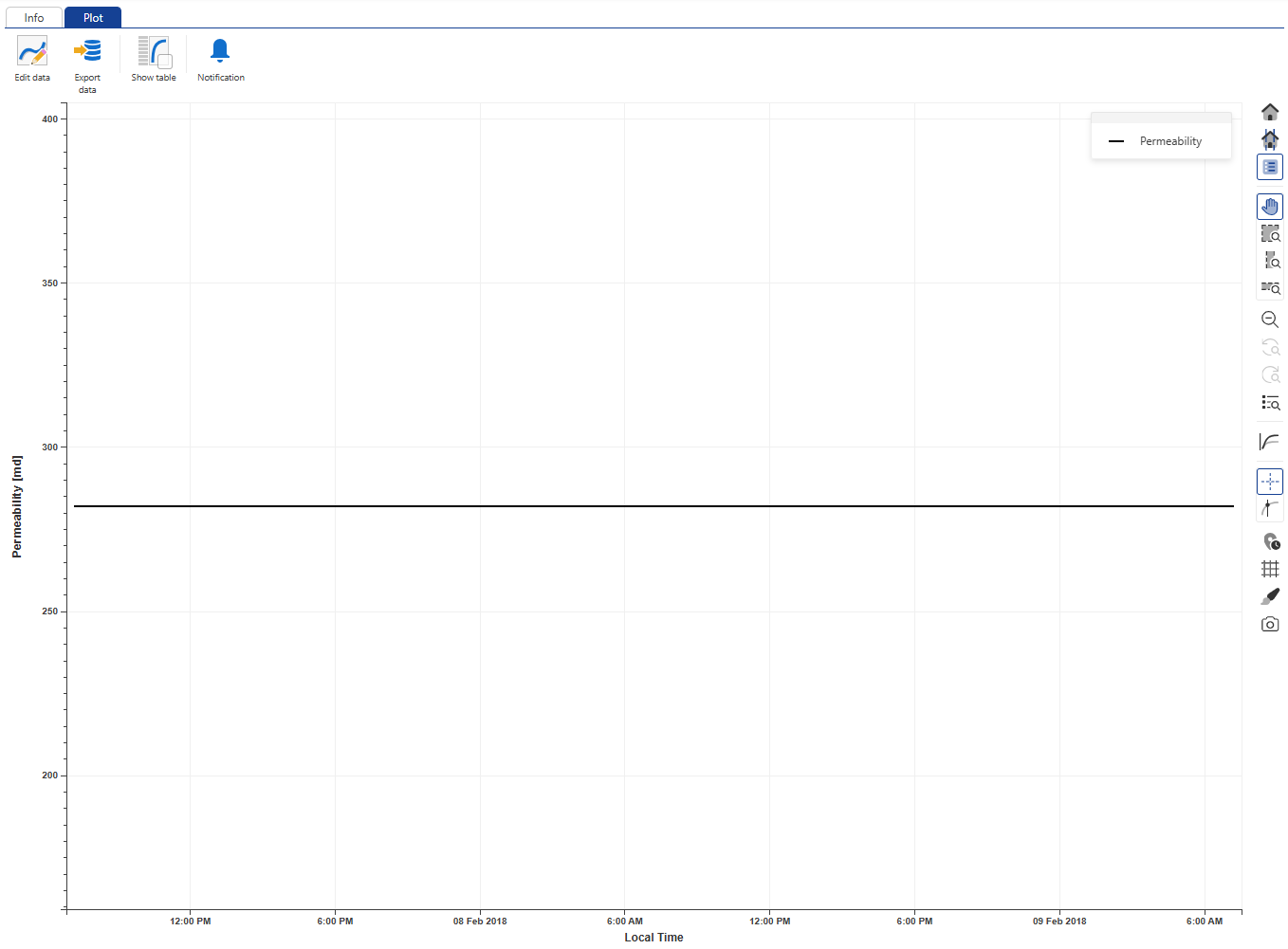Click the Export data icon
1288x949 pixels.
pyautogui.click(x=87, y=51)
